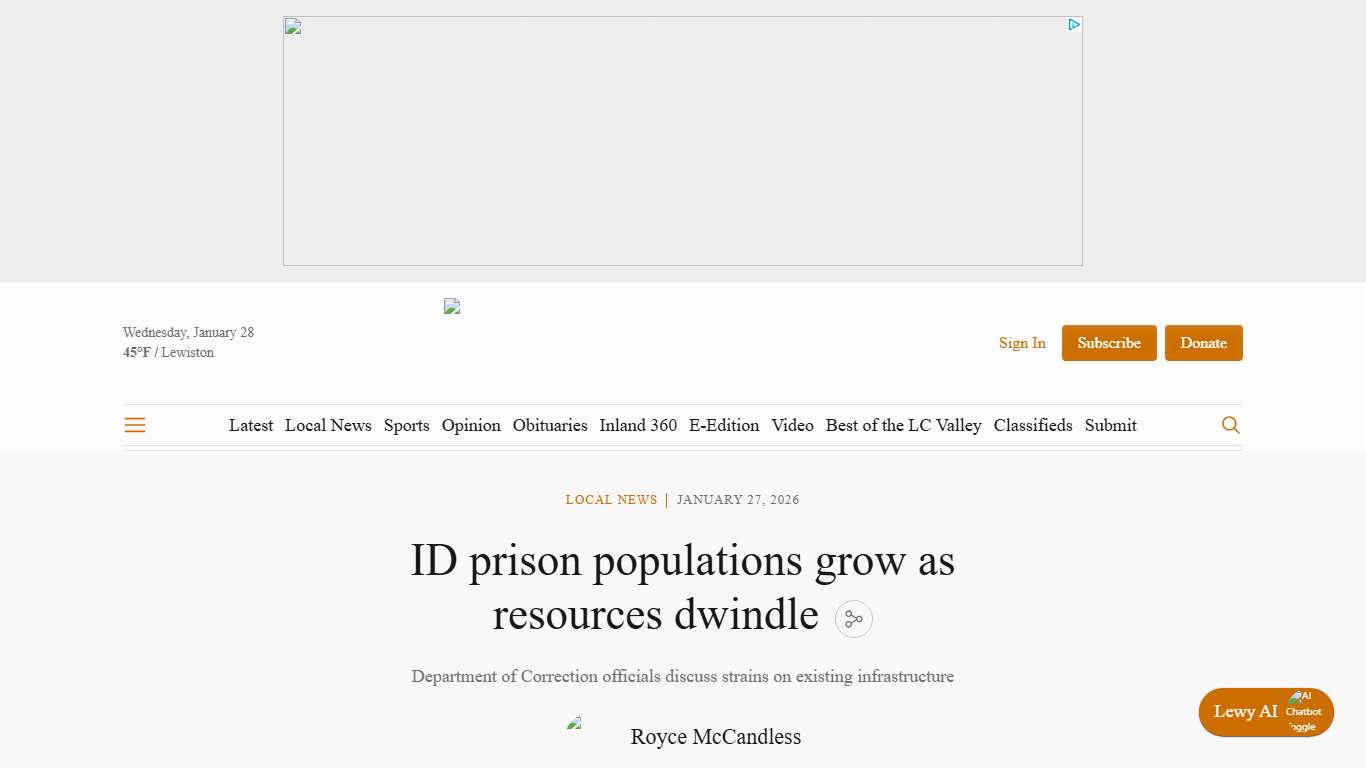Click the Sign In link
The width and height of the screenshot is (1366, 768).
click(x=1022, y=343)
